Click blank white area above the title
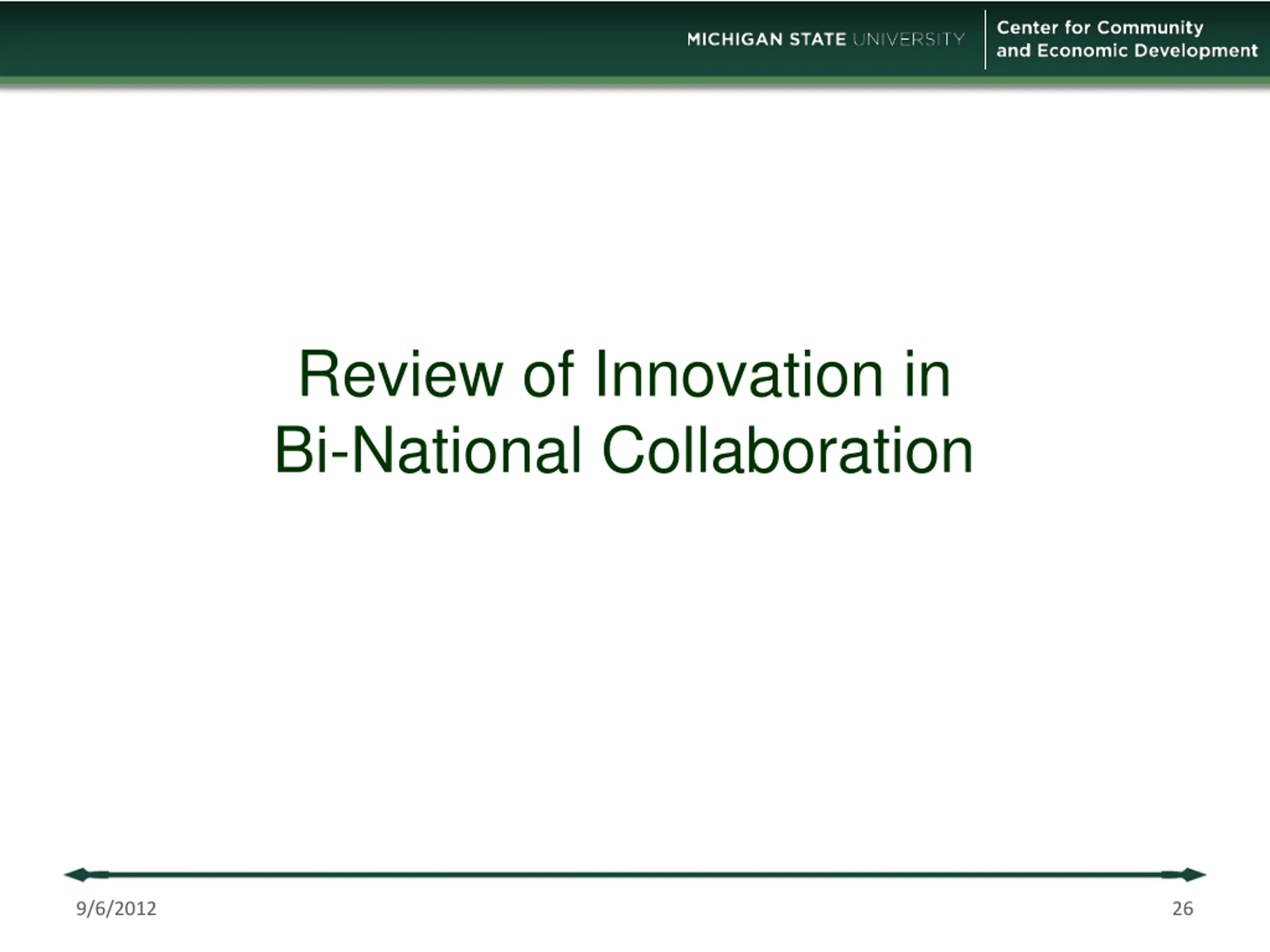The height and width of the screenshot is (952, 1270). tap(635, 218)
